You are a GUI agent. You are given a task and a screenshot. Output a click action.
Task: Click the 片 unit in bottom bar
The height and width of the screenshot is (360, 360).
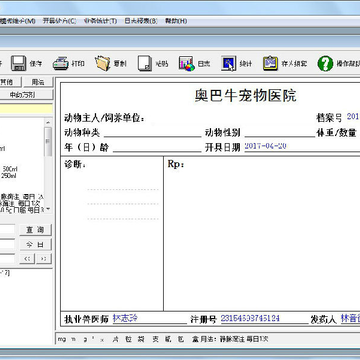(x=116, y=339)
